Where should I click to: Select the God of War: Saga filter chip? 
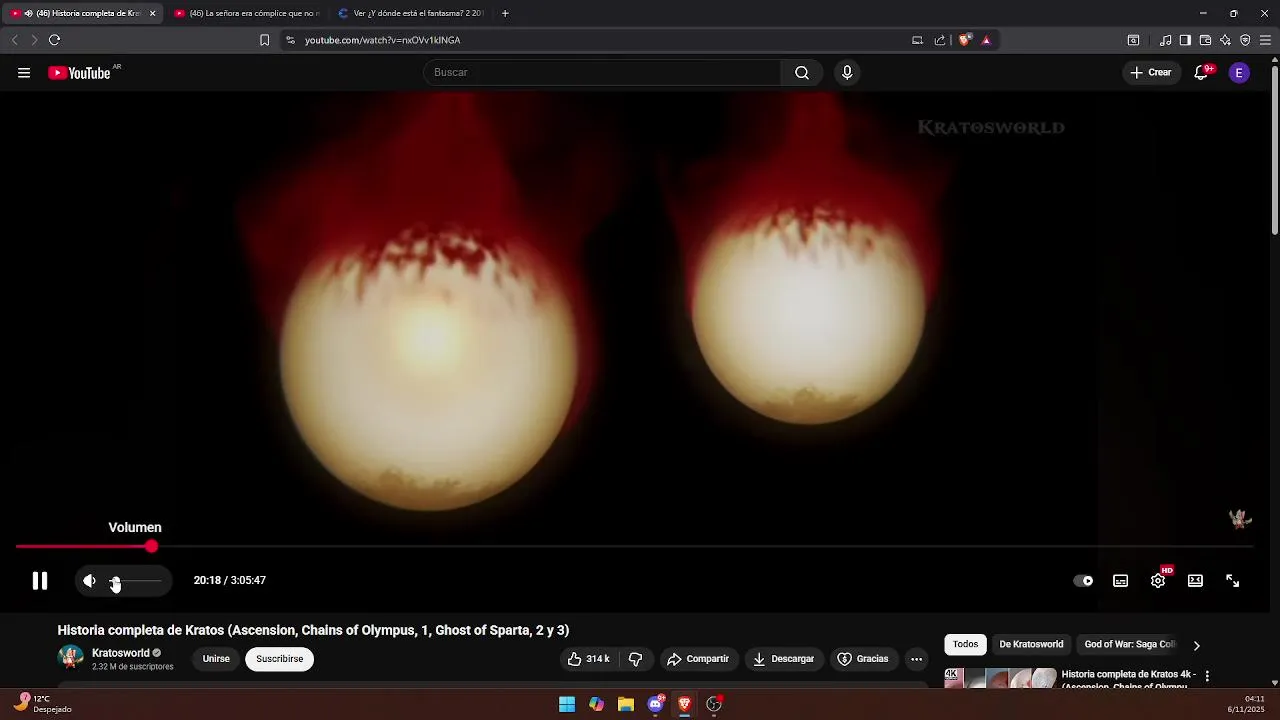(1130, 645)
